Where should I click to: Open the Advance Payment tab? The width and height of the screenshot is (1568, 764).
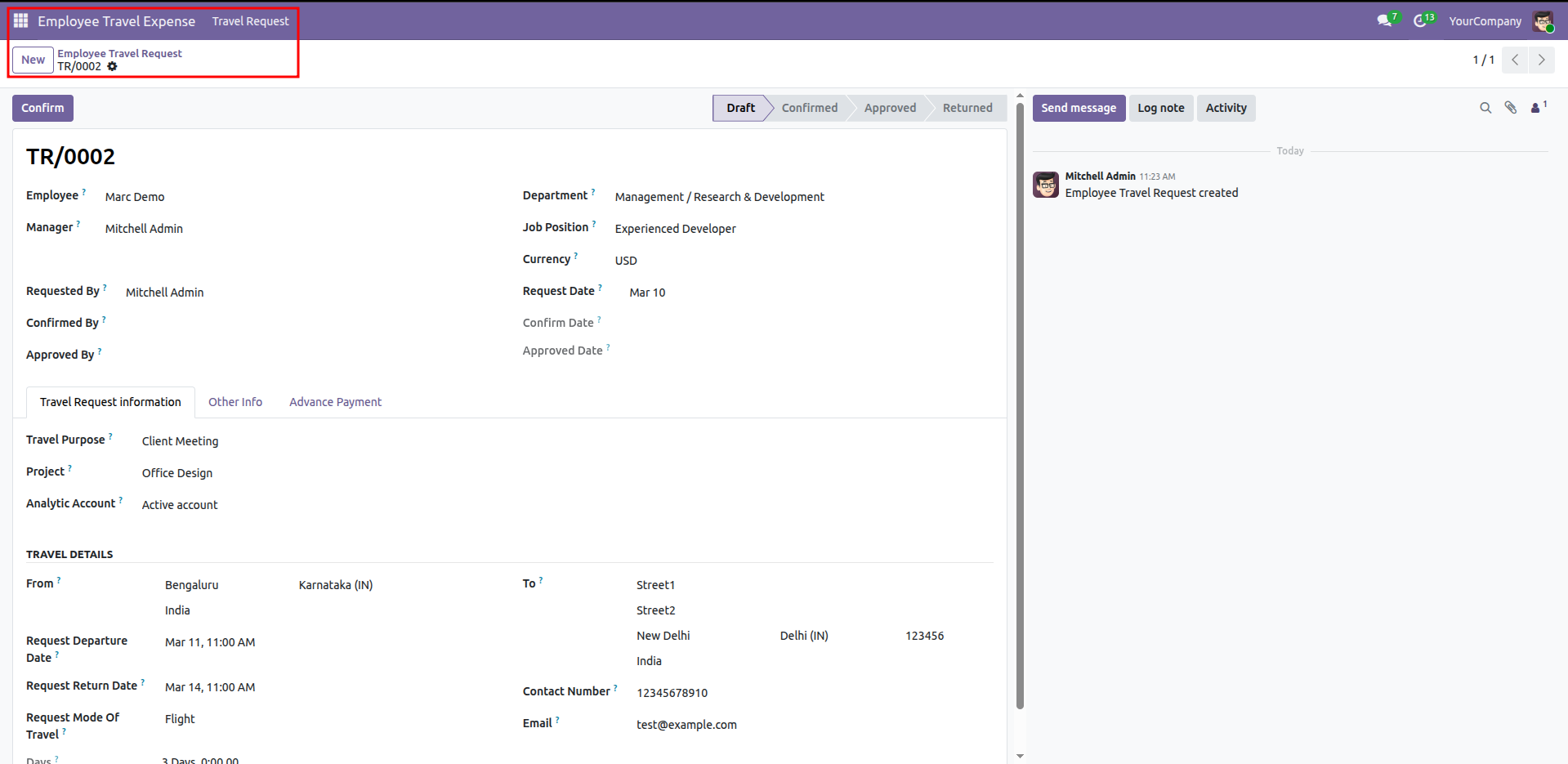pyautogui.click(x=335, y=402)
